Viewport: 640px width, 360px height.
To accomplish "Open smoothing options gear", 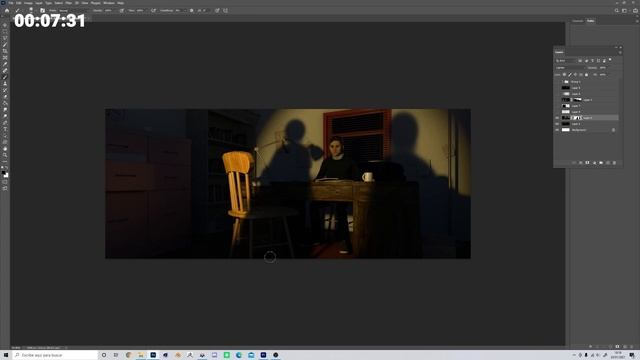I will coord(191,11).
